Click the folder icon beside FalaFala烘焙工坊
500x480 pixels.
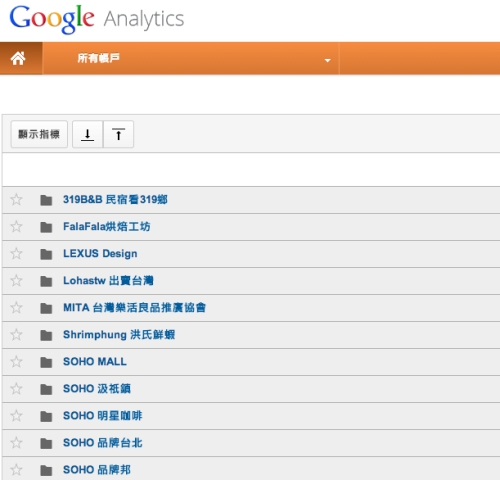pos(46,227)
